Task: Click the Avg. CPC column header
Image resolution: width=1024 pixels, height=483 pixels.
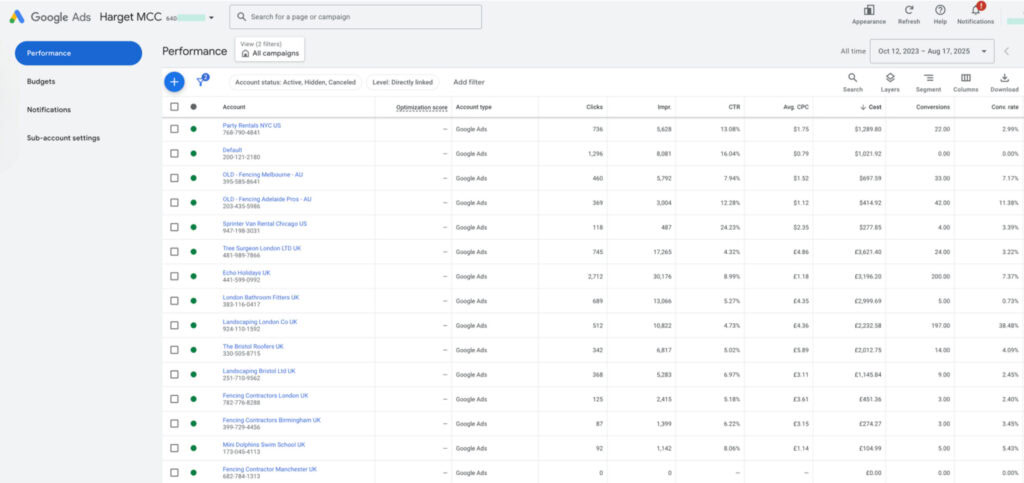Action: [x=796, y=107]
